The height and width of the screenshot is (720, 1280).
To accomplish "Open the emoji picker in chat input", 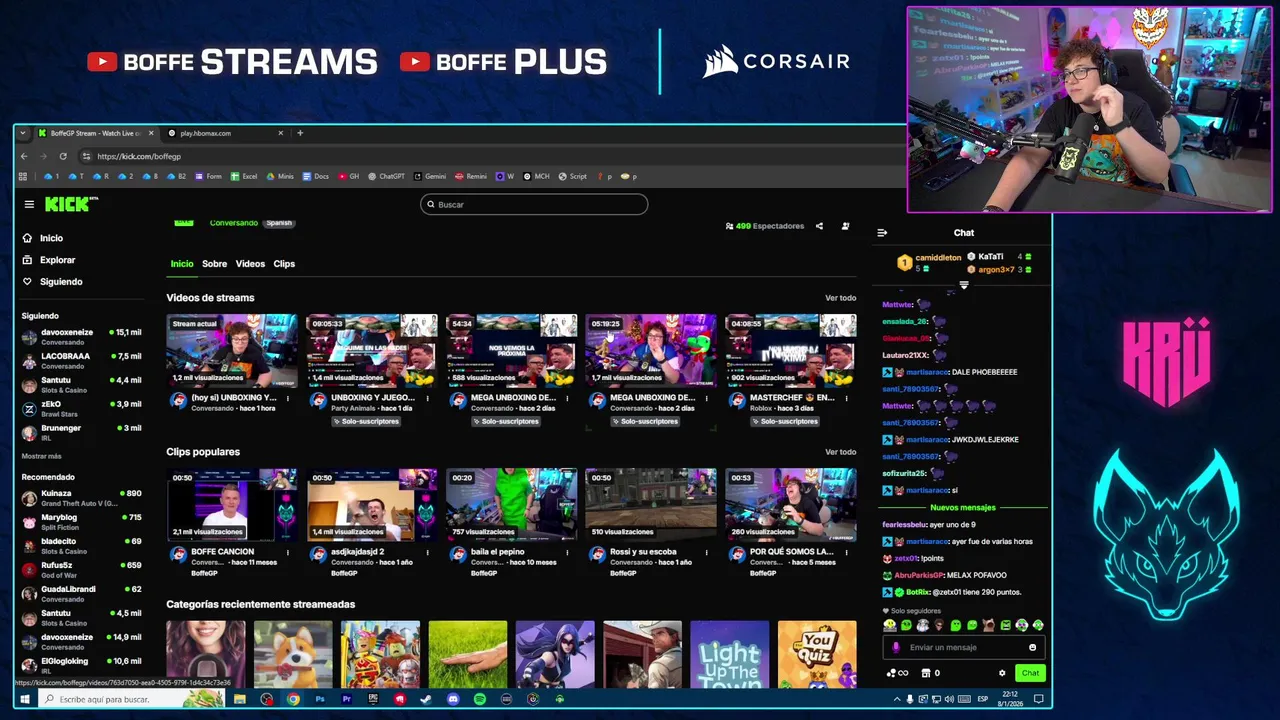I will (x=1033, y=647).
